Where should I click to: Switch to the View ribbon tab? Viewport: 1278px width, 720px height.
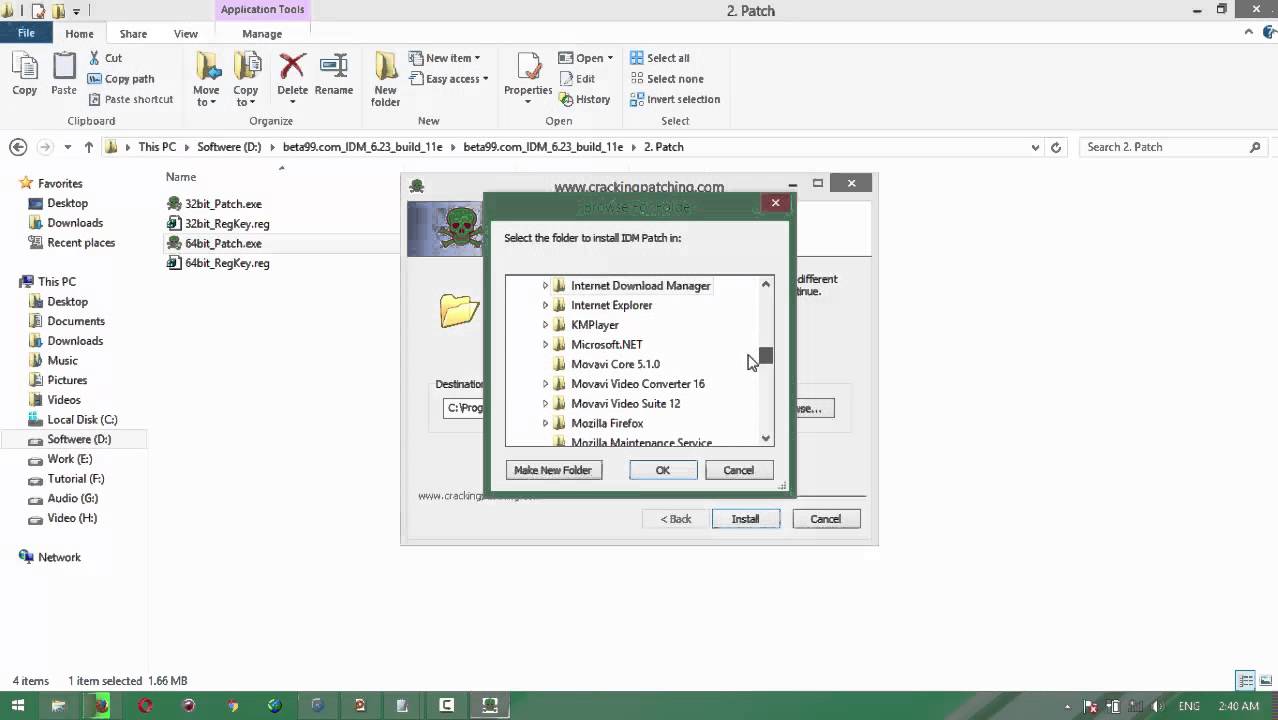click(x=186, y=34)
